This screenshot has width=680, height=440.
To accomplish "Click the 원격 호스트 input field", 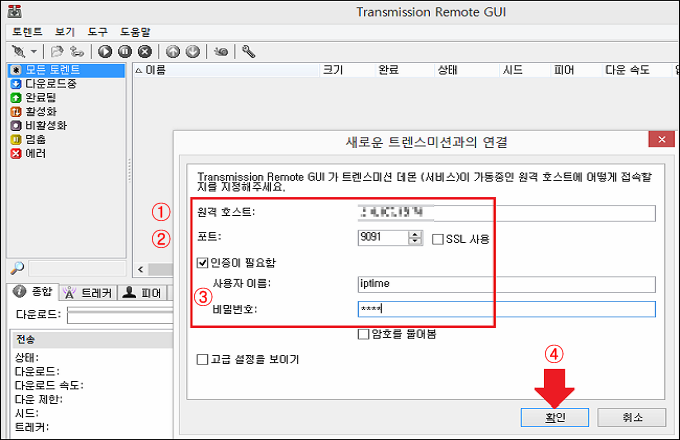I will click(x=507, y=213).
